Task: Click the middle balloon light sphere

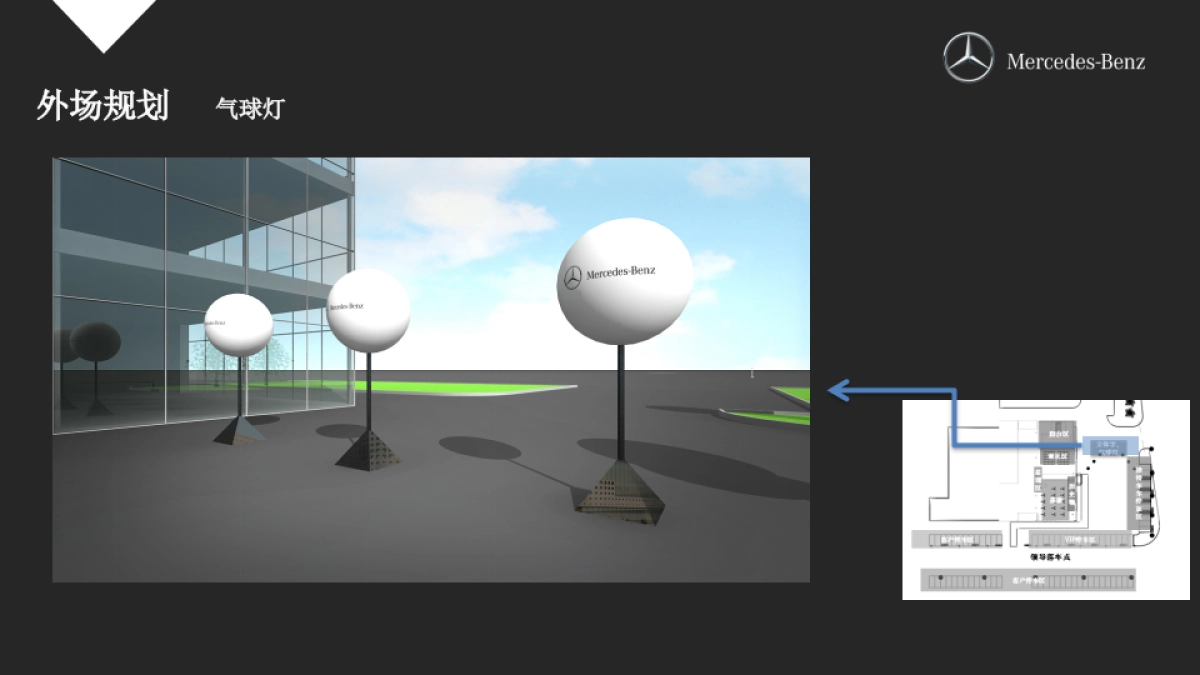Action: tap(369, 310)
